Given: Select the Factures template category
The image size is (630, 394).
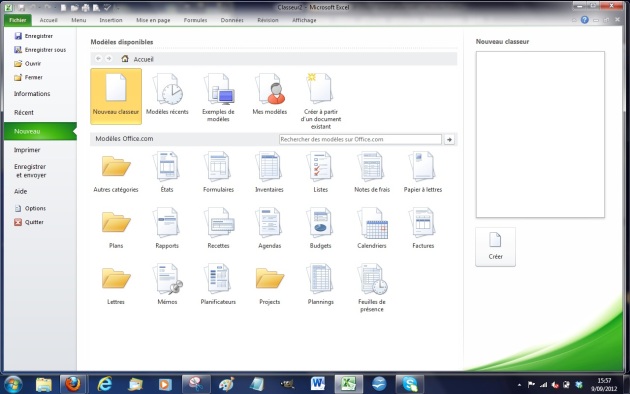Looking at the screenshot, I should [x=423, y=228].
